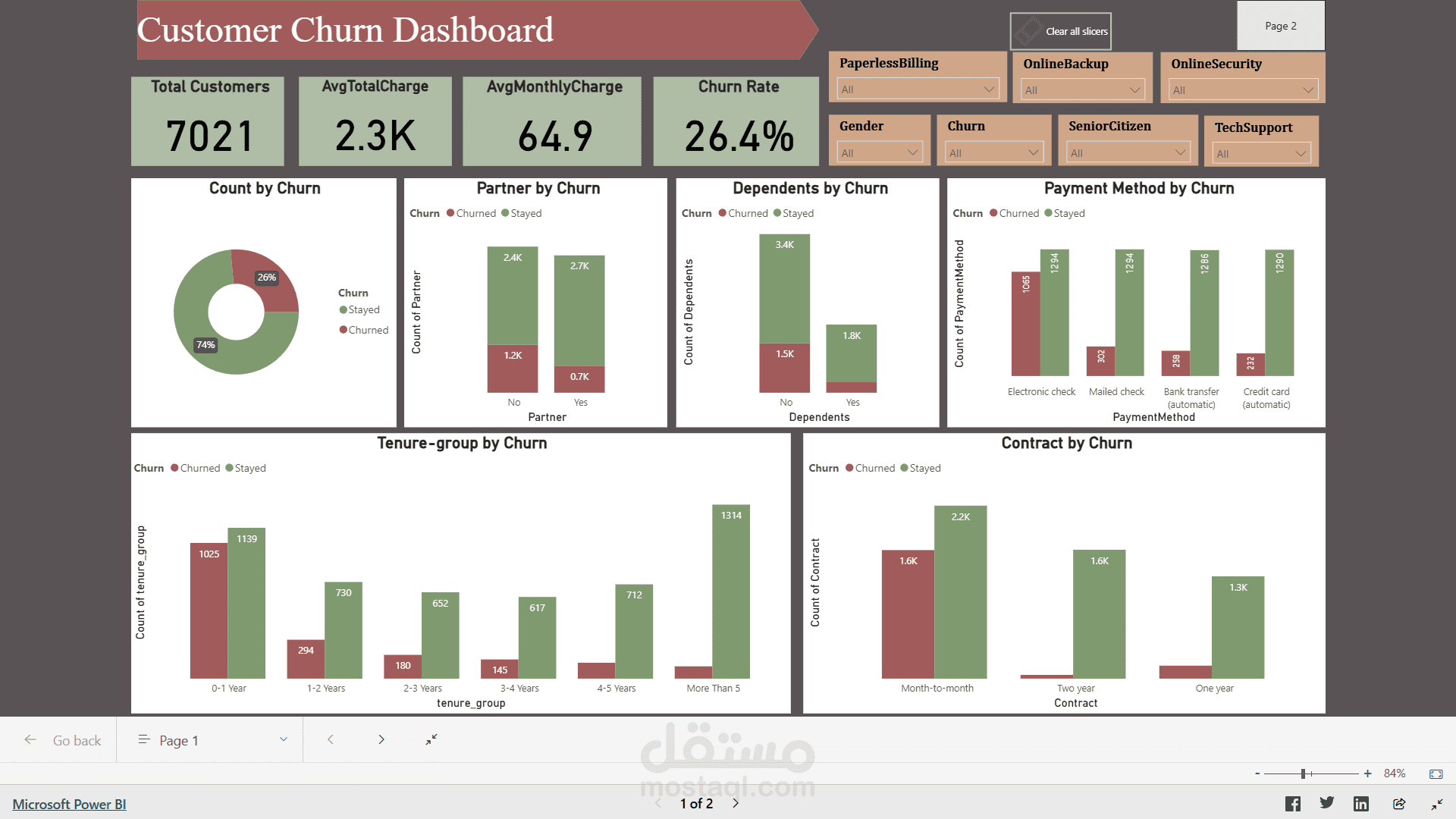The width and height of the screenshot is (1456, 819).
Task: Click the collapse arrows icon beside the page navigation
Action: 431,739
